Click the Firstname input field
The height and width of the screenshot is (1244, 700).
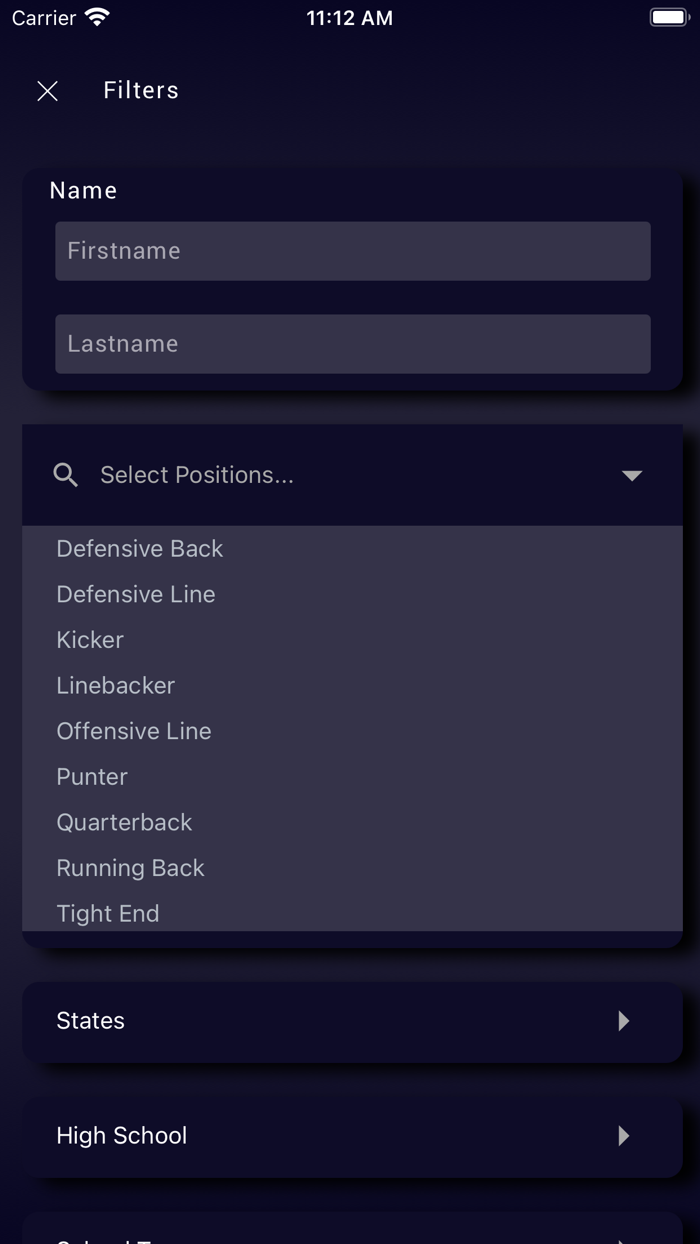(x=352, y=251)
